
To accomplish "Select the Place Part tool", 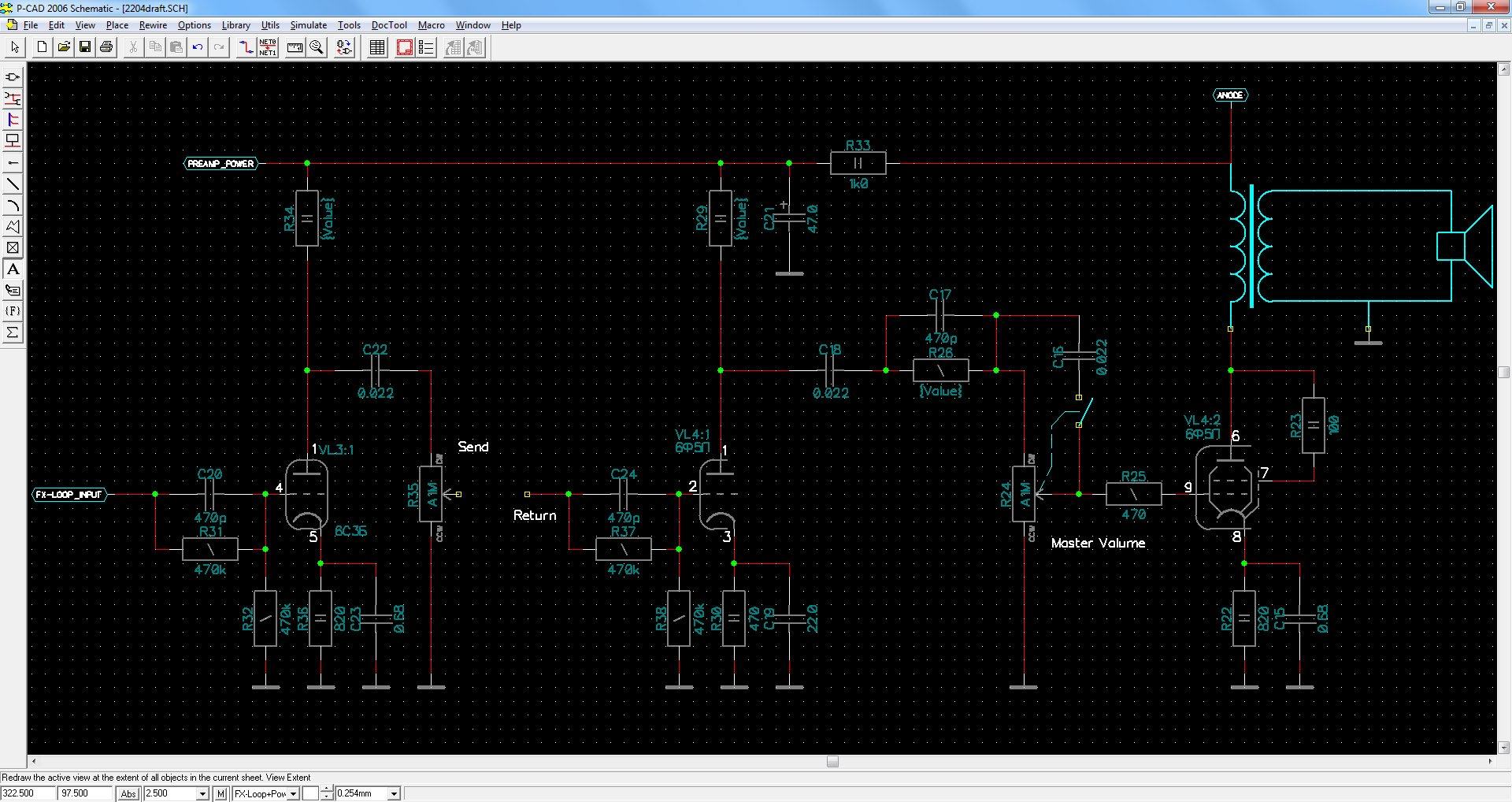I will click(x=13, y=77).
